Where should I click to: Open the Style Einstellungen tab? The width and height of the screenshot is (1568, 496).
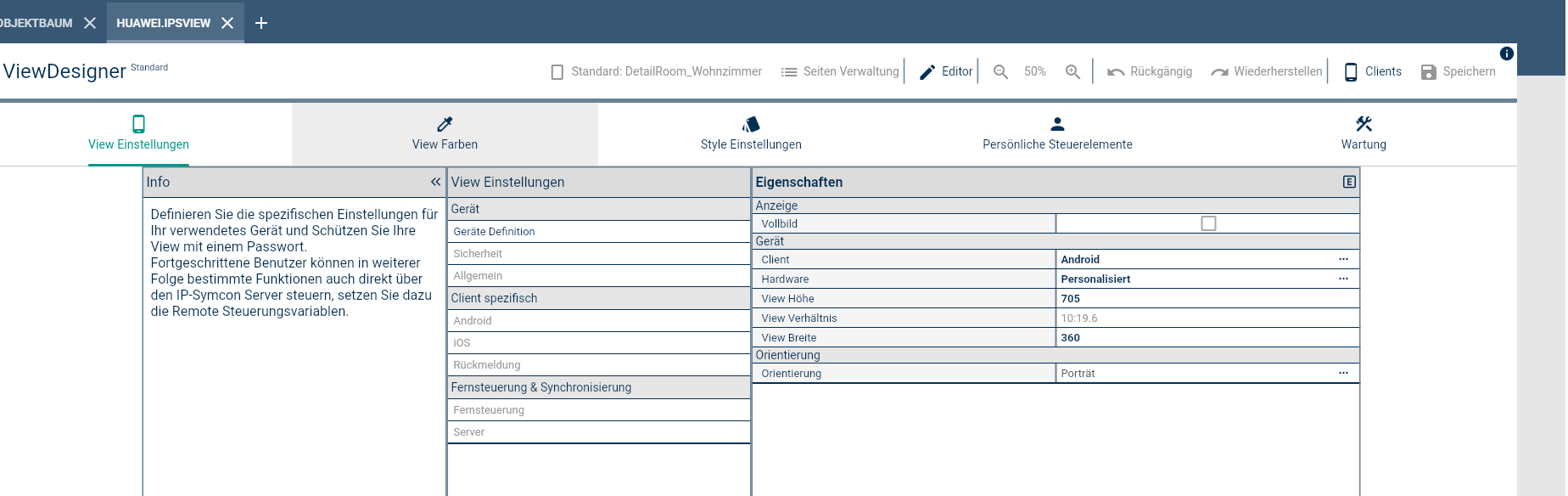click(x=751, y=133)
